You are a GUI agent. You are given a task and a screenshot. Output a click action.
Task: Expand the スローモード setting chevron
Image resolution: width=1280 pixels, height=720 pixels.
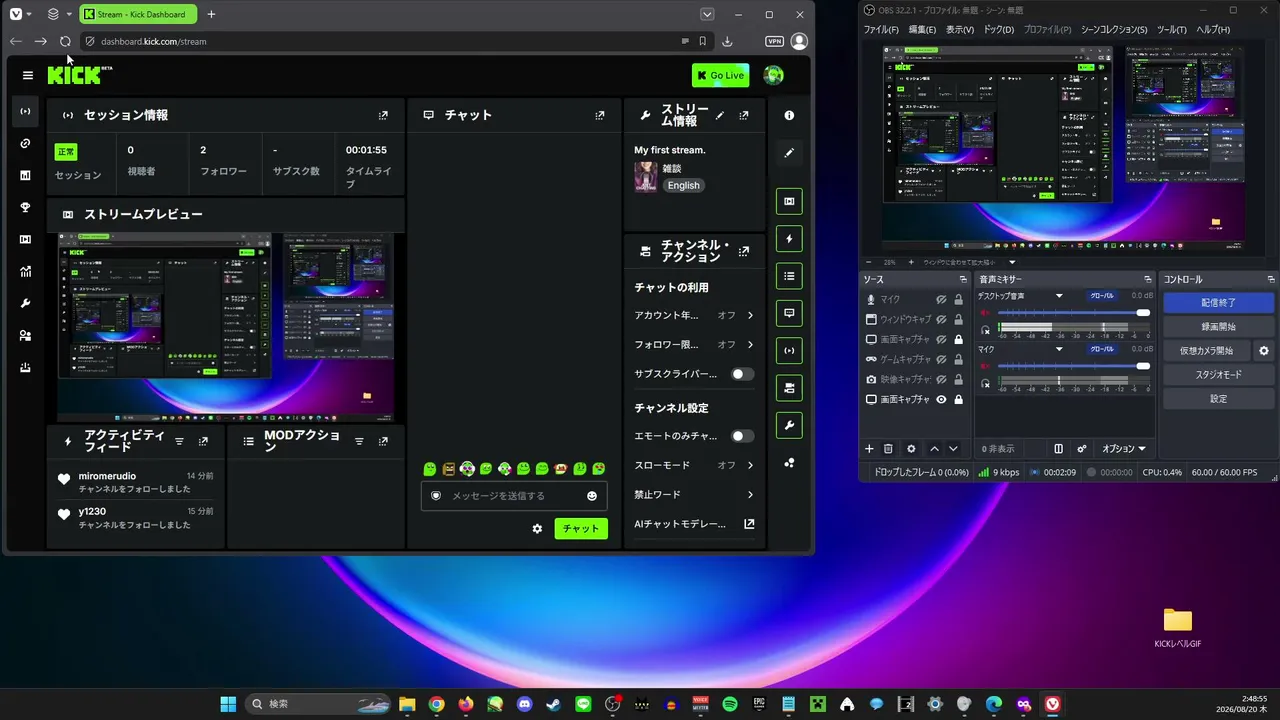[750, 465]
